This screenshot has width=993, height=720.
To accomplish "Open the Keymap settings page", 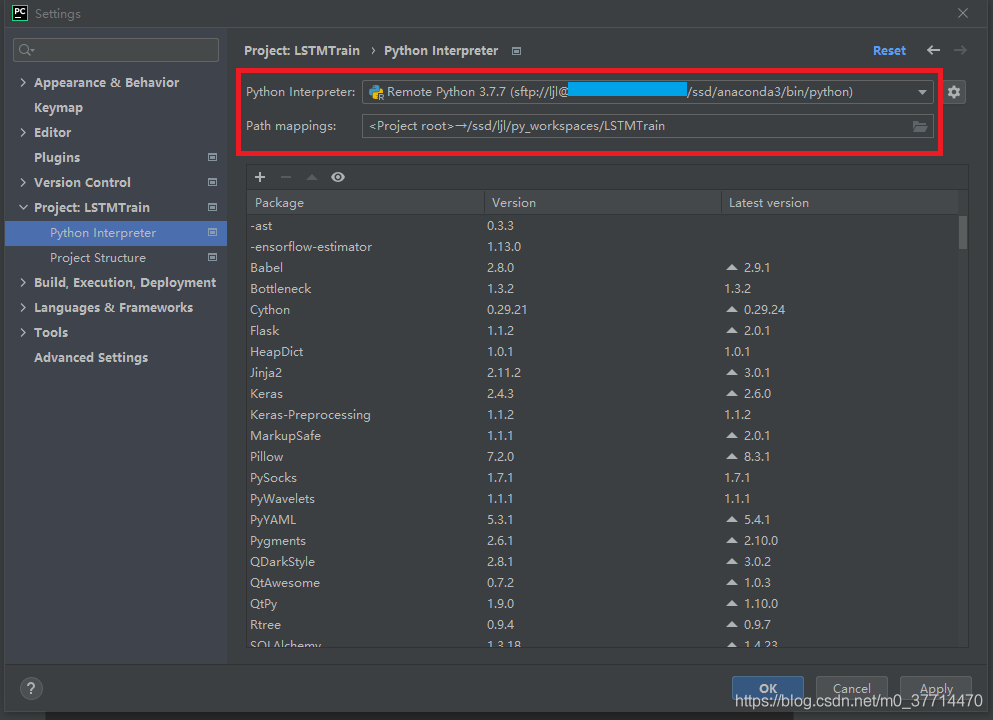I will [58, 108].
